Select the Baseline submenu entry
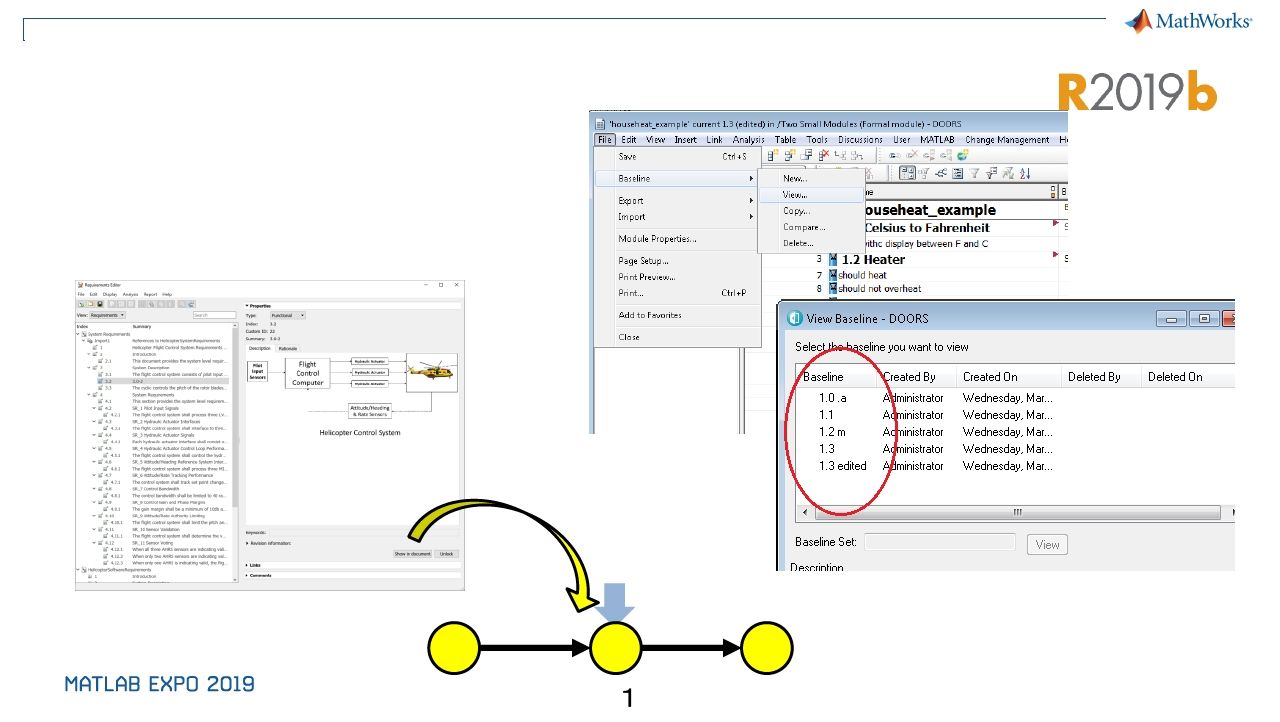This screenshot has height=722, width=1280. coord(677,178)
